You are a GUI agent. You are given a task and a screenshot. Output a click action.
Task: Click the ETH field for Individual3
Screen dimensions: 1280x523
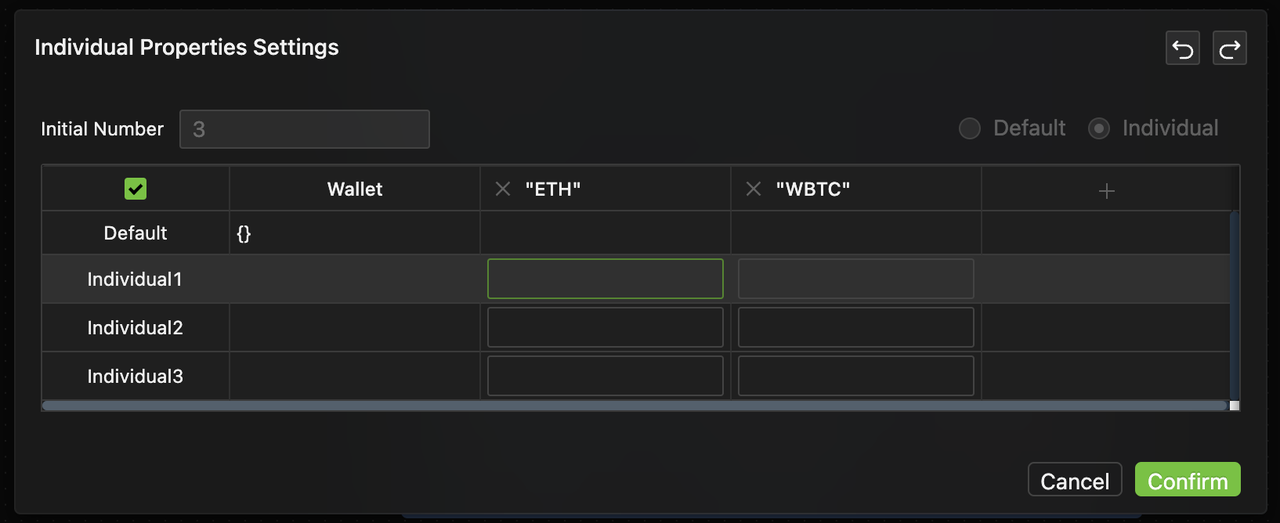tap(605, 376)
